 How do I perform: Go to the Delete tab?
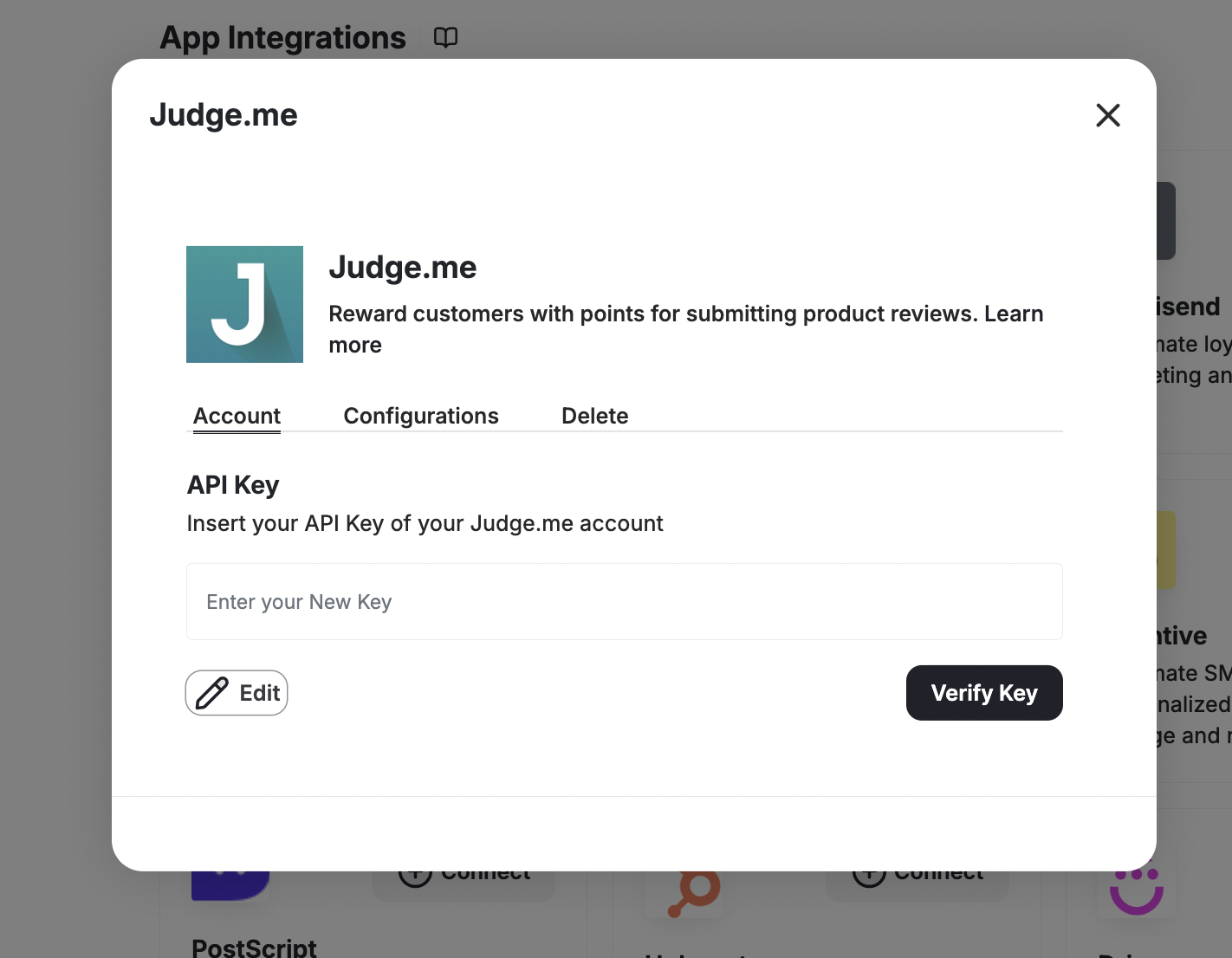[595, 416]
